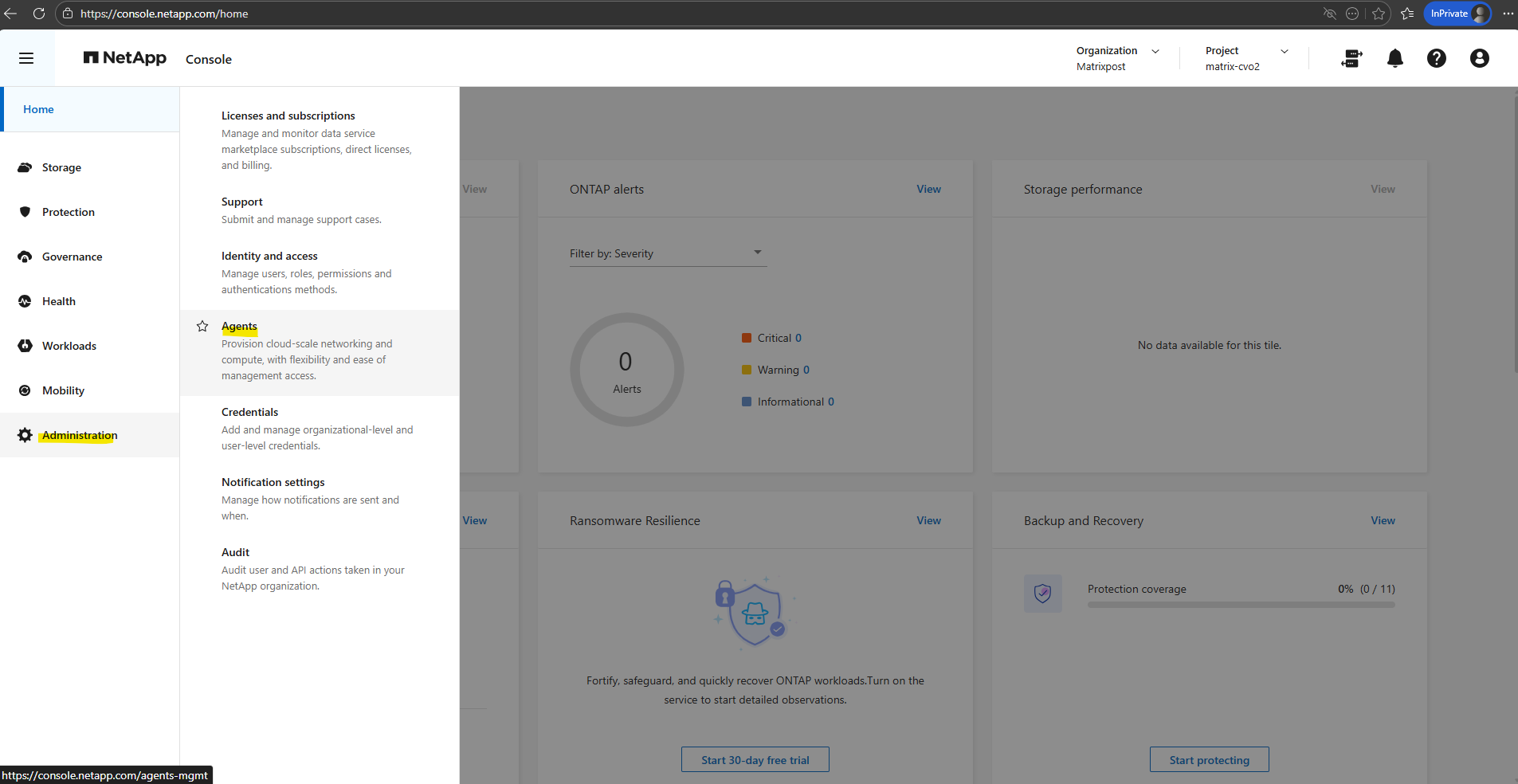Open the Filter by Severity dropdown
The width and height of the screenshot is (1518, 784).
coord(667,253)
